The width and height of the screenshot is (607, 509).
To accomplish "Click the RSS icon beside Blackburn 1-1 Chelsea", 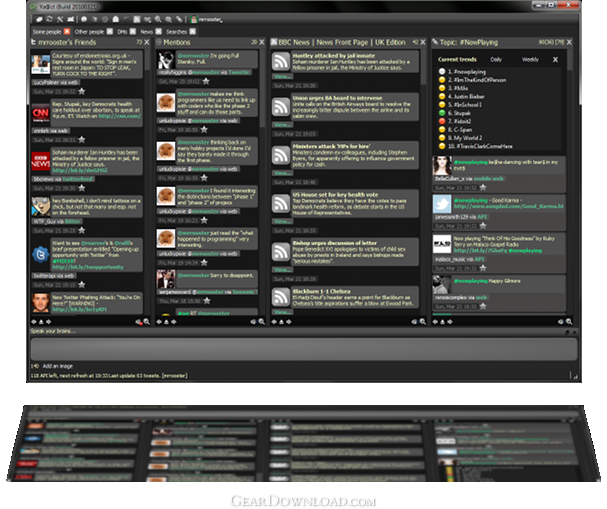I will click(x=281, y=297).
